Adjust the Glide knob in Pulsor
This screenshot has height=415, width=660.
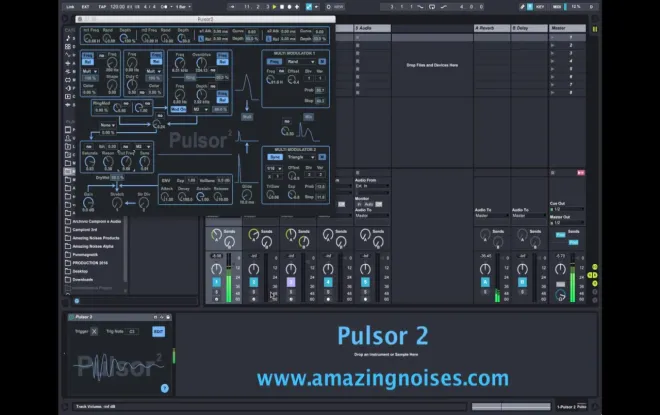(x=247, y=194)
